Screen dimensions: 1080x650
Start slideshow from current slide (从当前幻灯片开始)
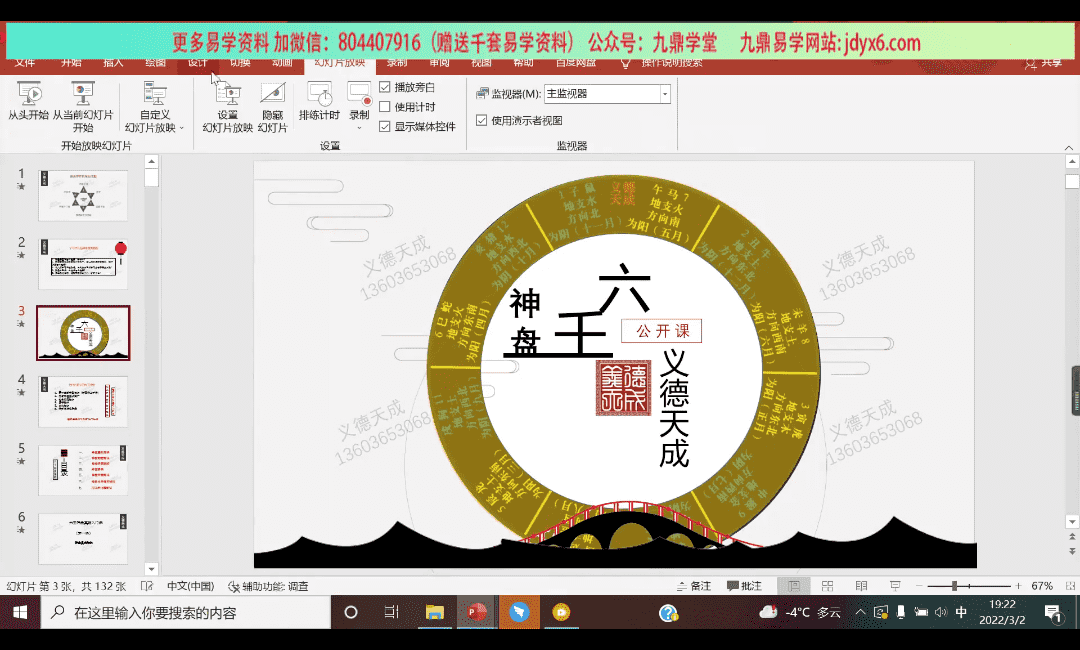click(83, 94)
